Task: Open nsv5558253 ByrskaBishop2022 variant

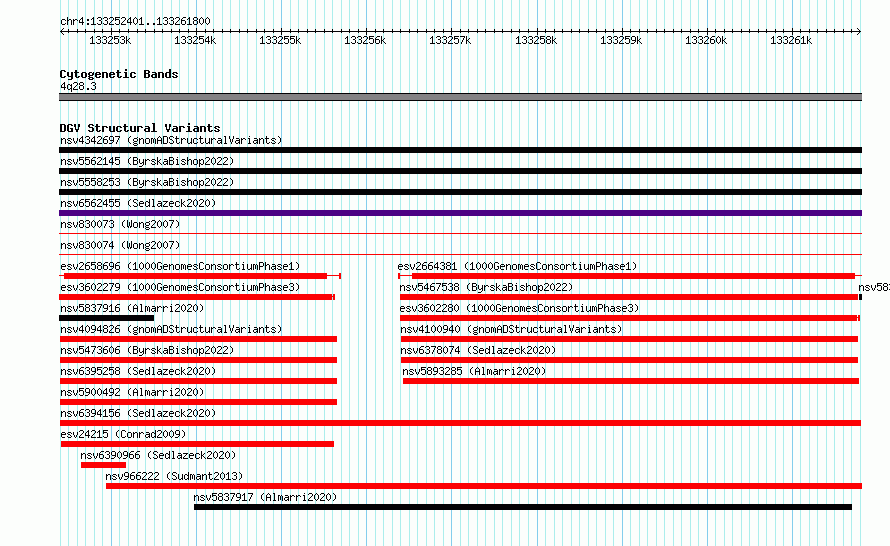Action: point(147,182)
